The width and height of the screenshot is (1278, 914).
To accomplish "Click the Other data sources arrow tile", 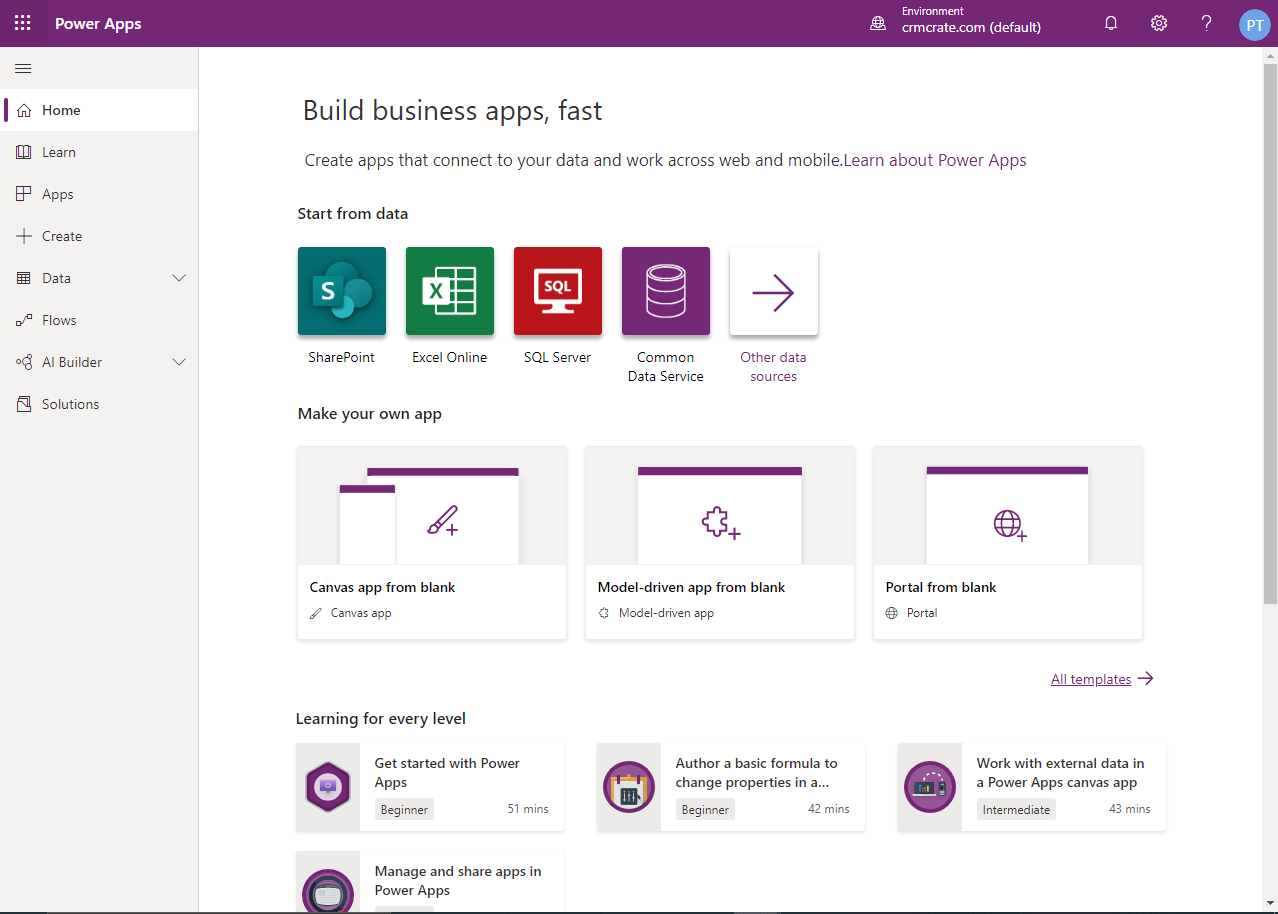I will (x=774, y=291).
